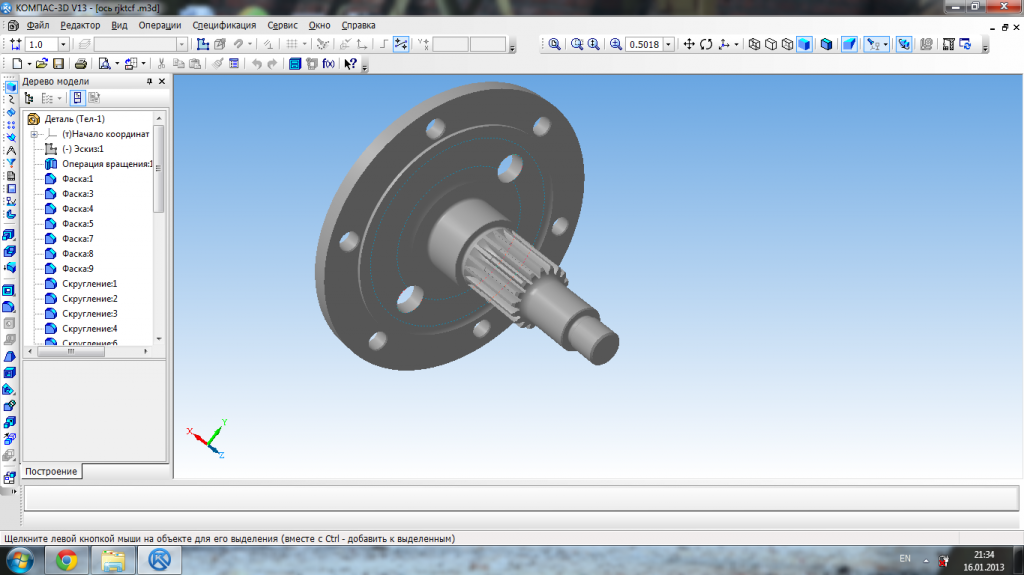Switch to wireframe display mode
Image resolution: width=1024 pixels, height=575 pixels.
[754, 44]
